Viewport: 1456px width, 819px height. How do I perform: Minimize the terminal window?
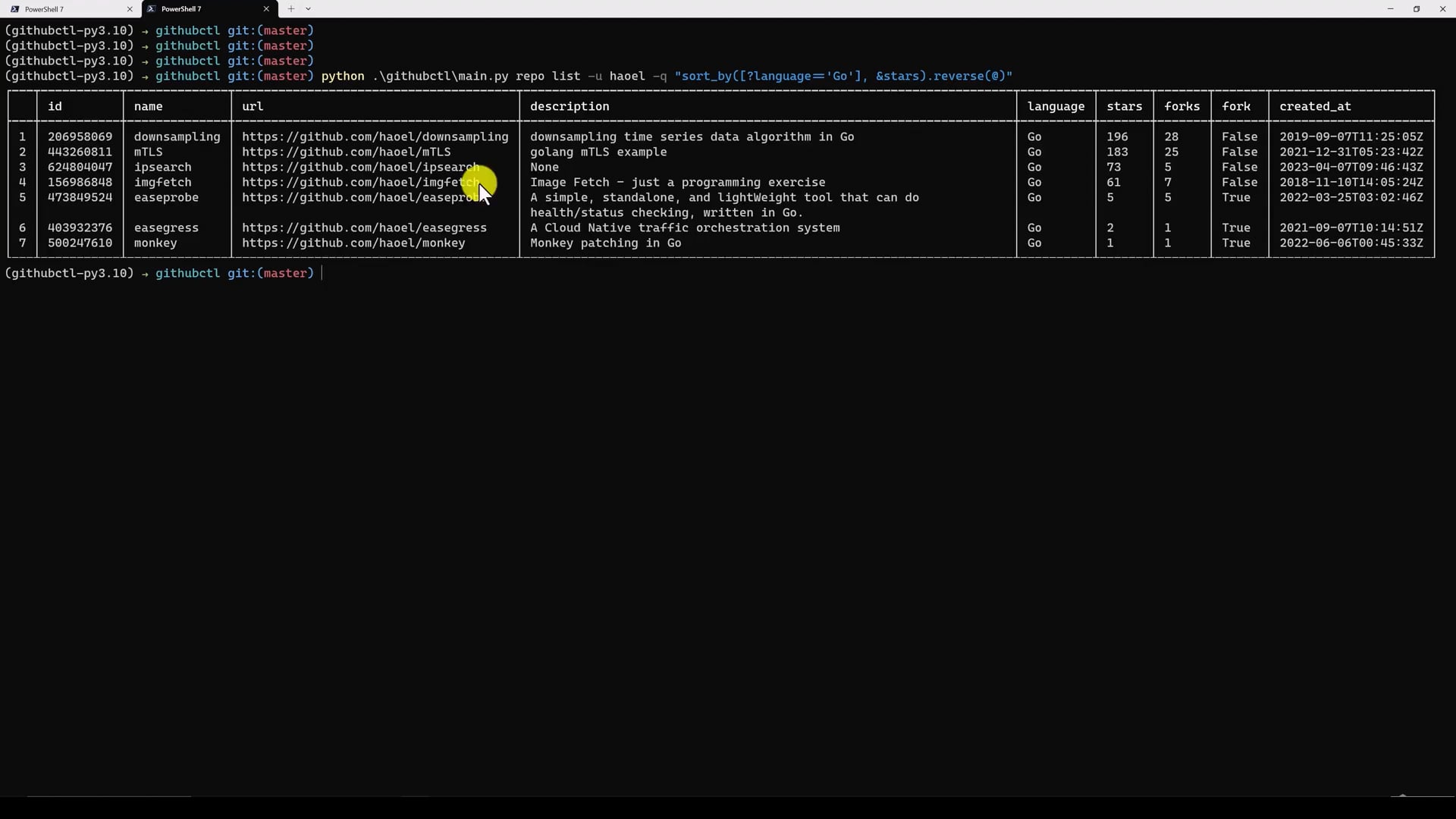point(1390,9)
